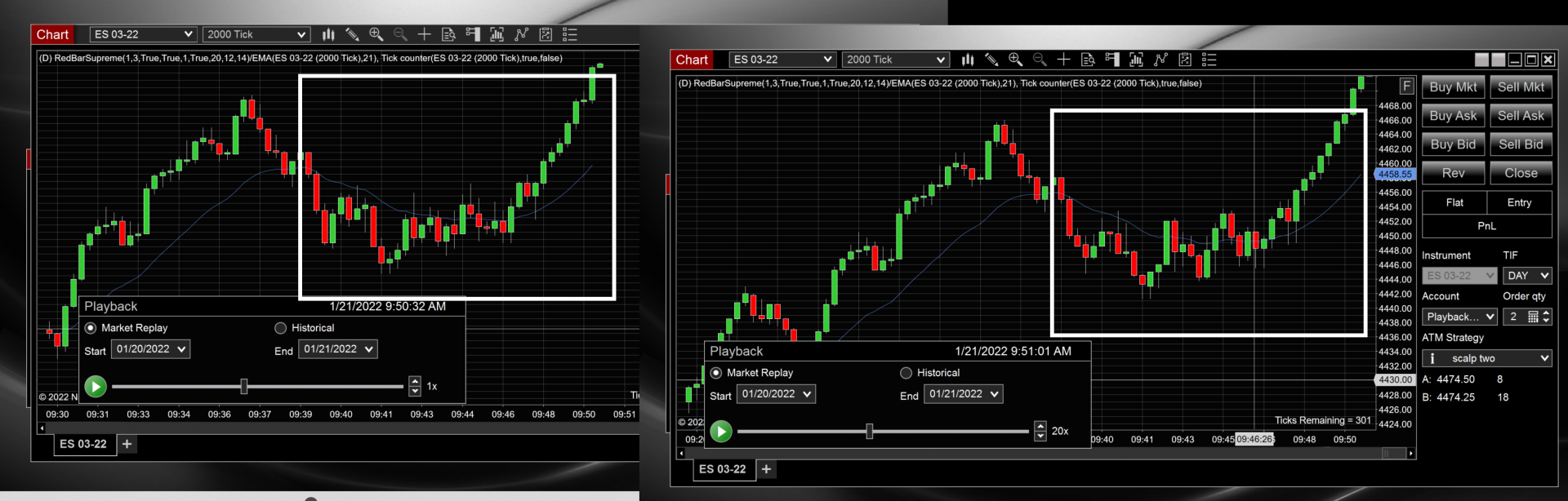
Task: Select ES 03-22 tab in left chart
Action: click(83, 444)
